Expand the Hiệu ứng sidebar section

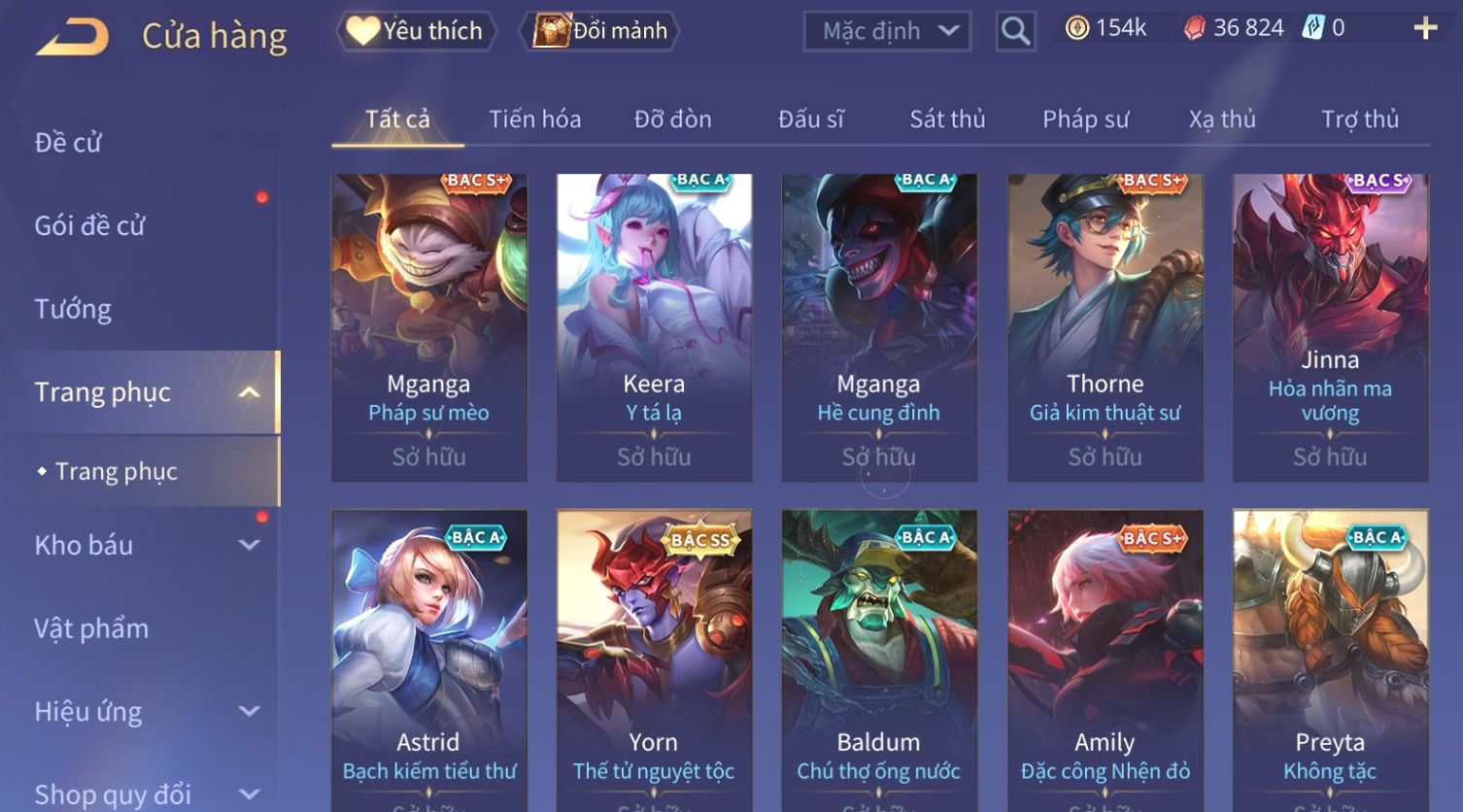(x=249, y=712)
